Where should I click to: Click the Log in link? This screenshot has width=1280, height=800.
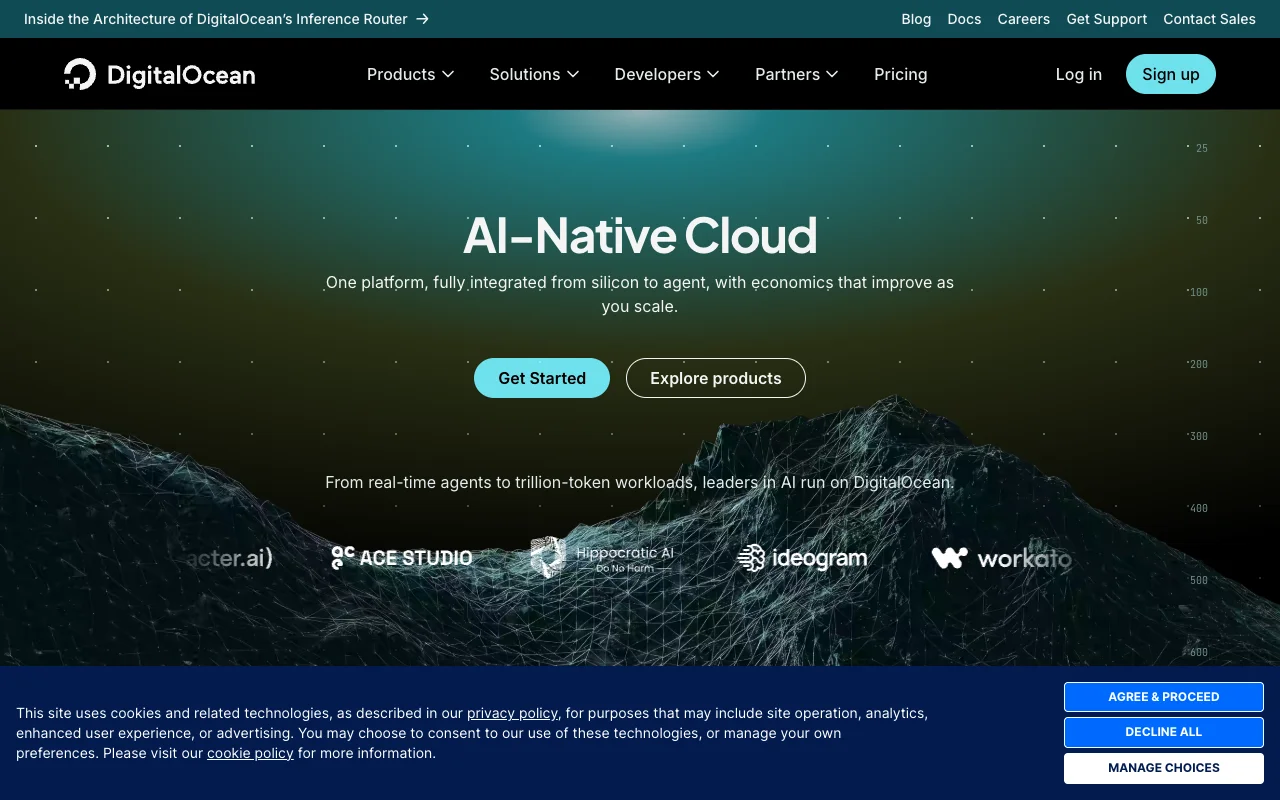tap(1079, 74)
